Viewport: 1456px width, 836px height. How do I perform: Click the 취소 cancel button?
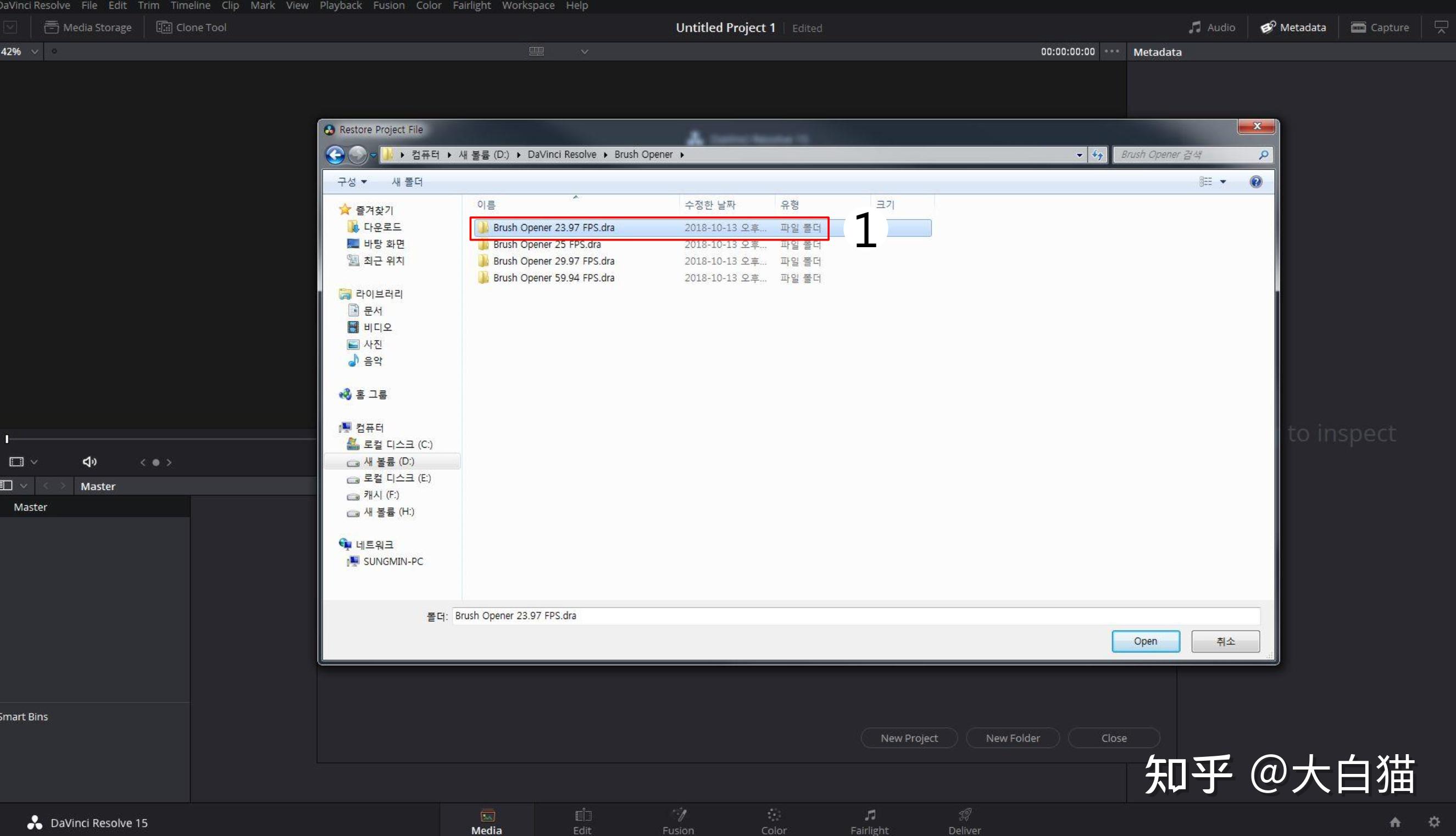point(1225,642)
